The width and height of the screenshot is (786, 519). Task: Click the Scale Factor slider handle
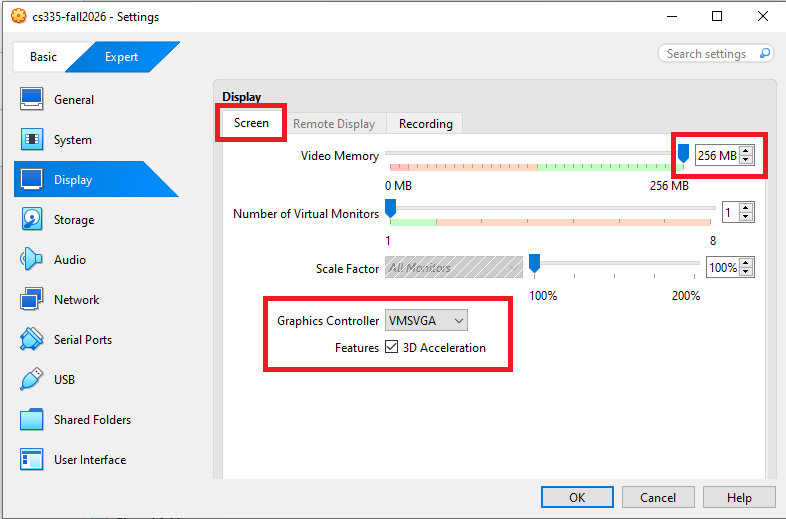pyautogui.click(x=535, y=263)
